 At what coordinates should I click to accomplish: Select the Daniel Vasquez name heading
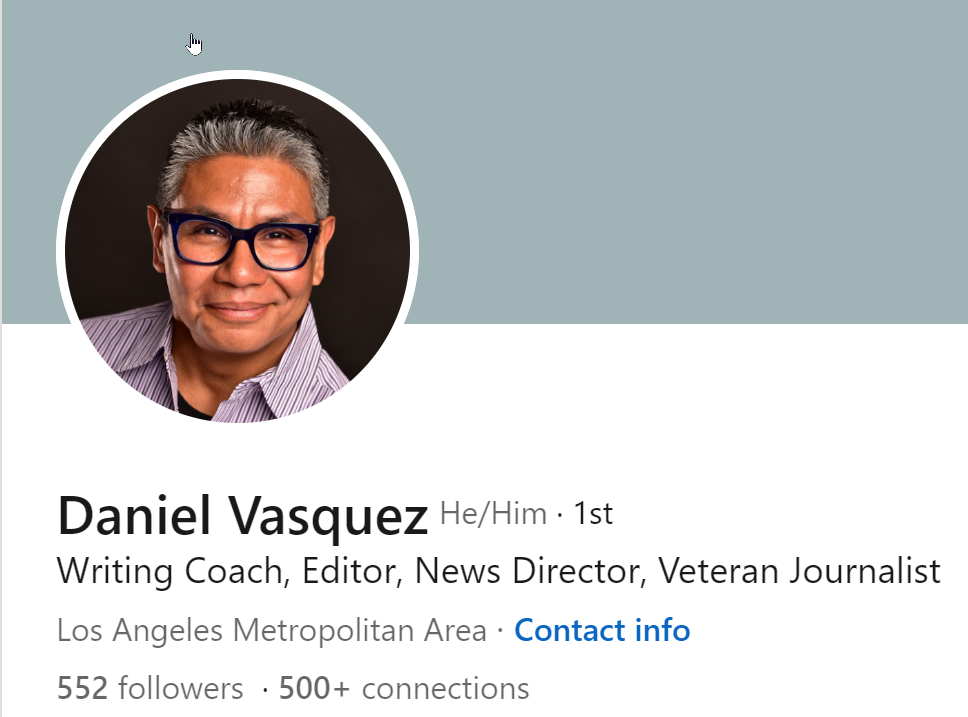[x=243, y=516]
